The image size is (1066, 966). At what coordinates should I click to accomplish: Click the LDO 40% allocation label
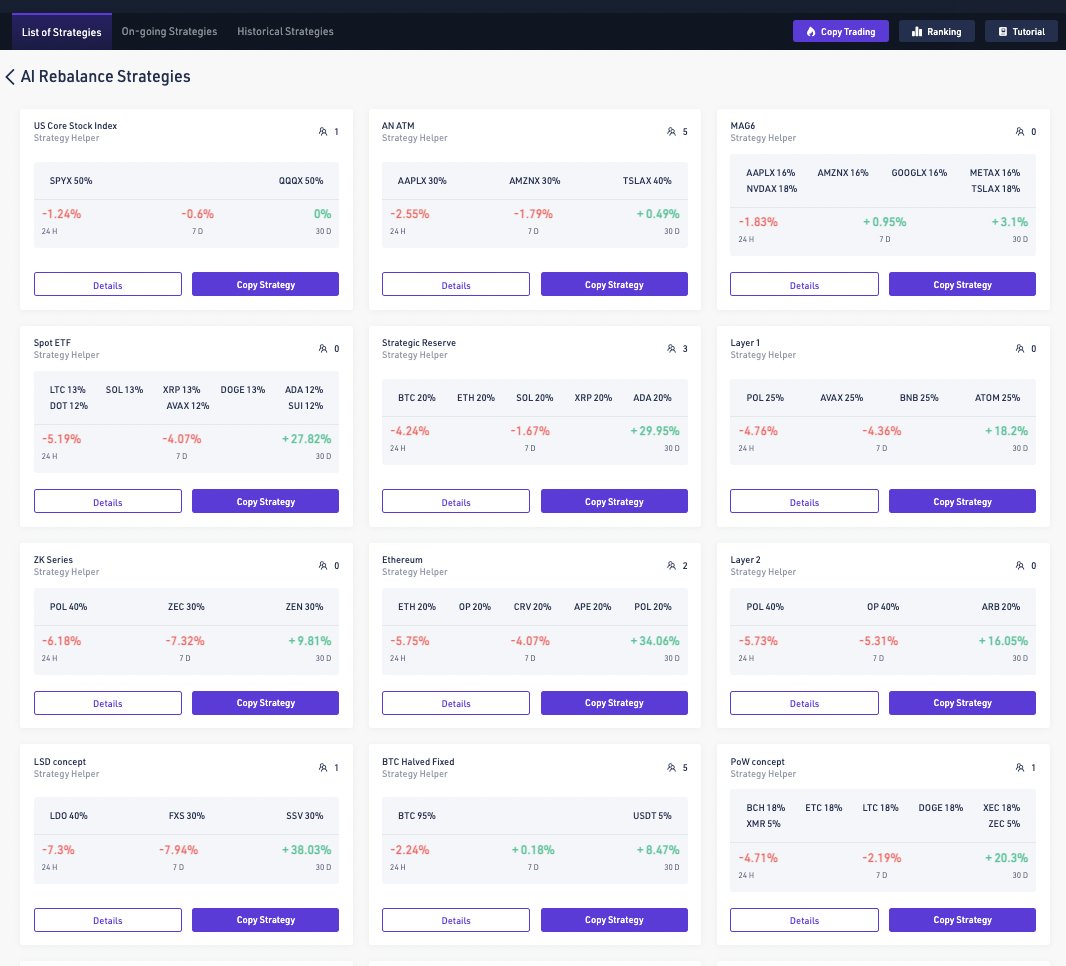(69, 816)
